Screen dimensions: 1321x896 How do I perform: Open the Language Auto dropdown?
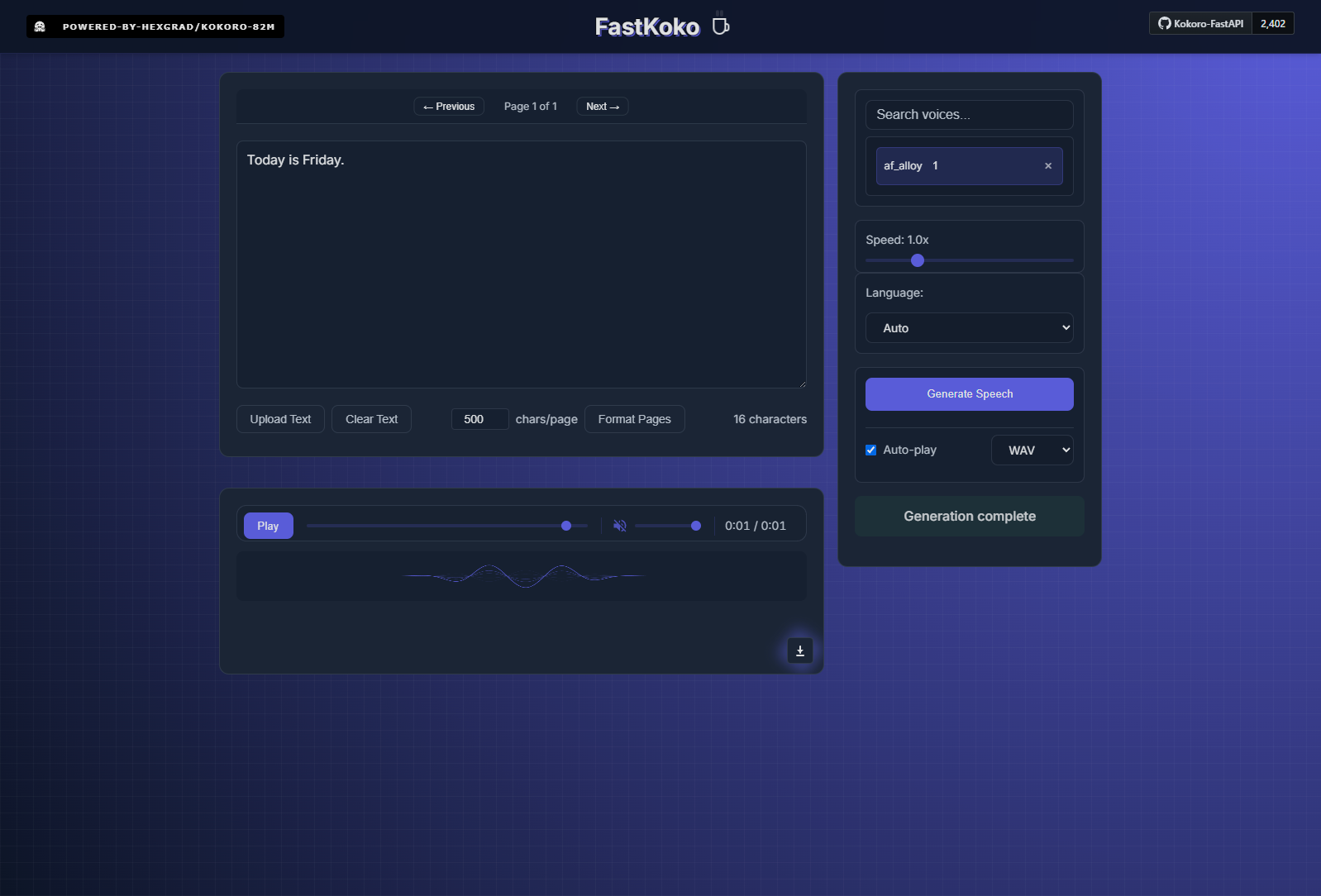coord(969,328)
